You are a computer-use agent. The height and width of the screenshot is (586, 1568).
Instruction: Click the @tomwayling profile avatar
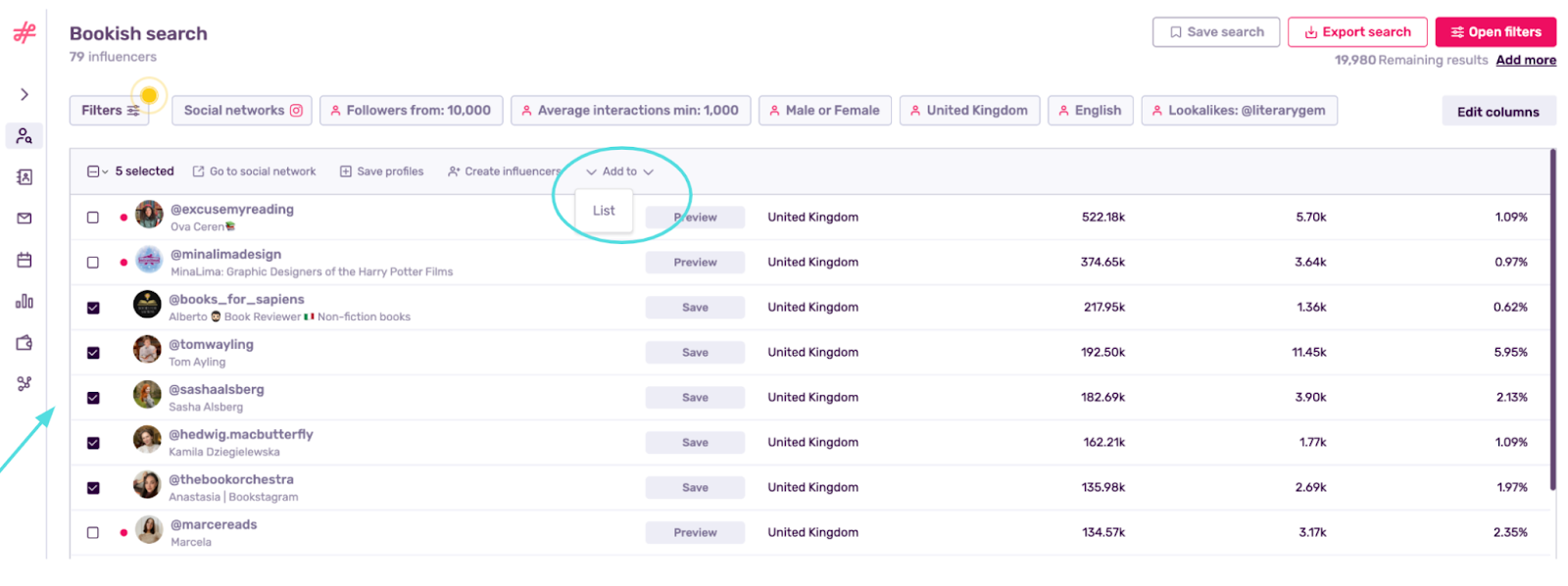[x=147, y=349]
